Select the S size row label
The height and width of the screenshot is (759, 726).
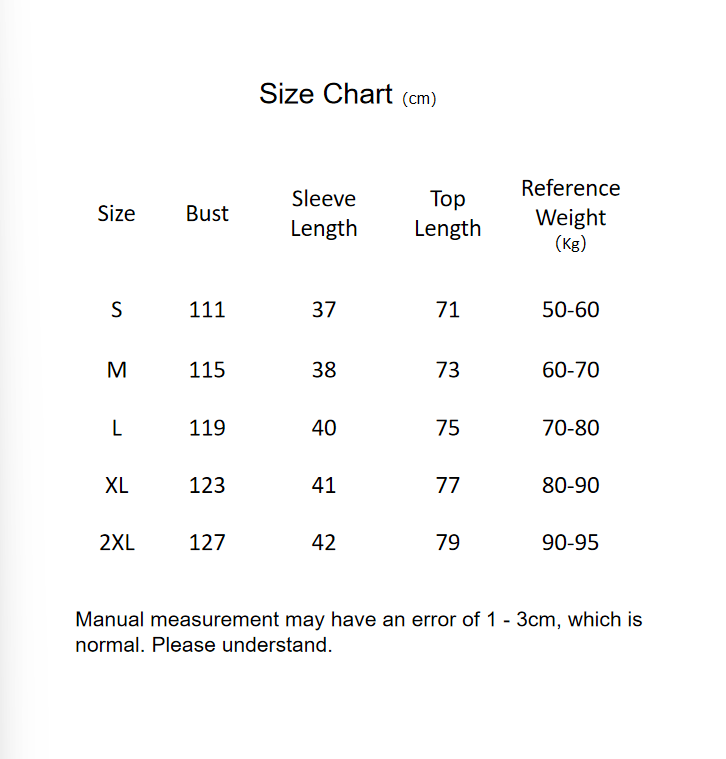click(x=116, y=310)
